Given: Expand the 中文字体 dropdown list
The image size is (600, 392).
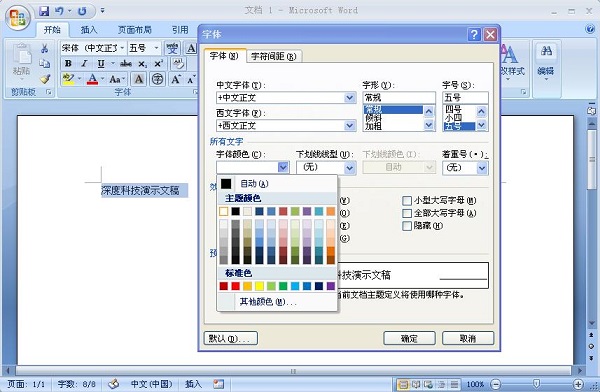Looking at the screenshot, I should (x=349, y=98).
